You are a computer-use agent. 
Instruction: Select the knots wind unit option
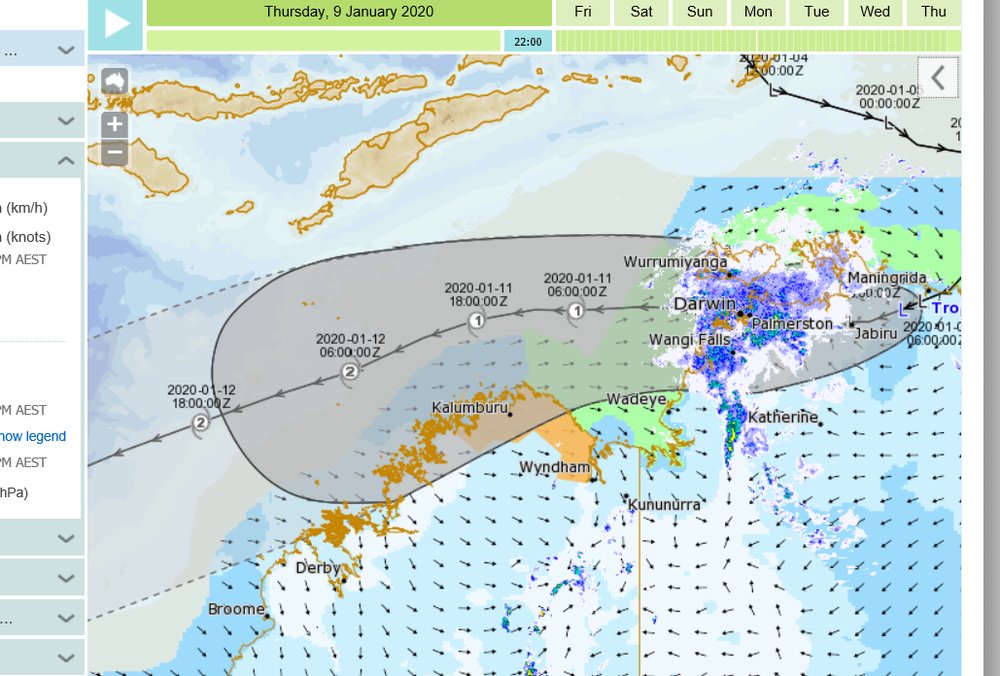(x=25, y=237)
